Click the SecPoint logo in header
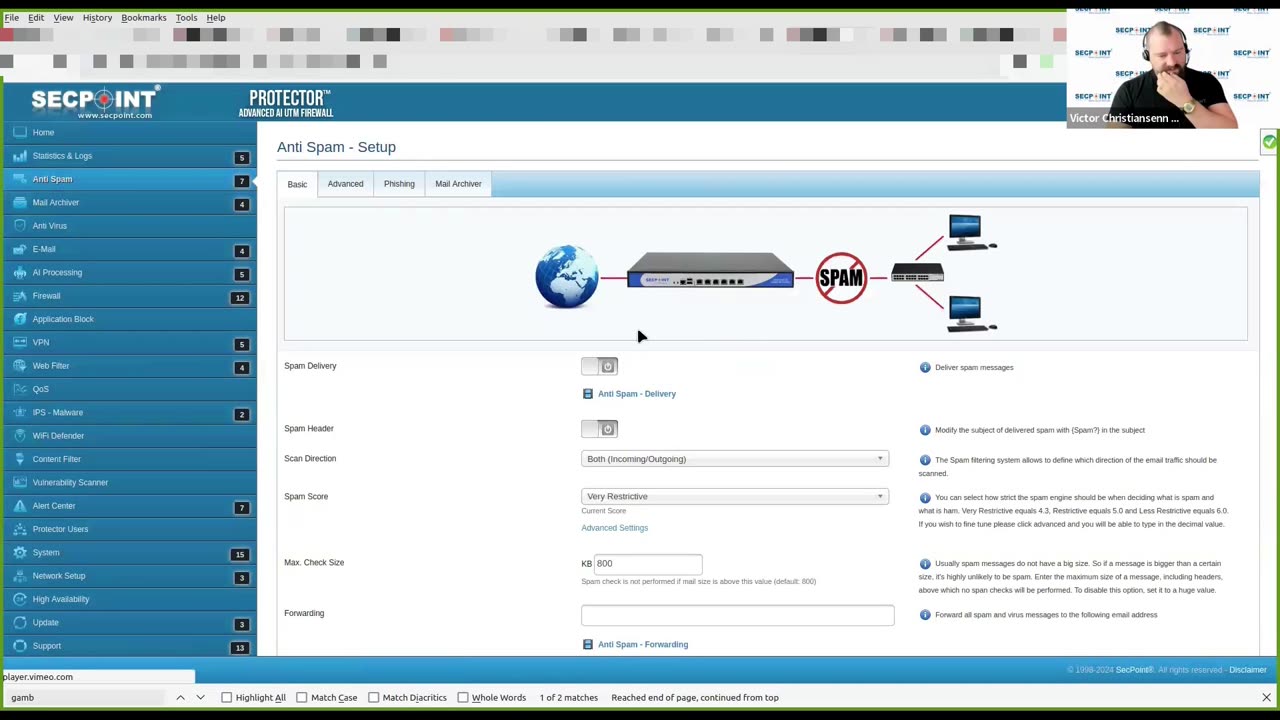This screenshot has height=720, width=1280. tap(95, 102)
